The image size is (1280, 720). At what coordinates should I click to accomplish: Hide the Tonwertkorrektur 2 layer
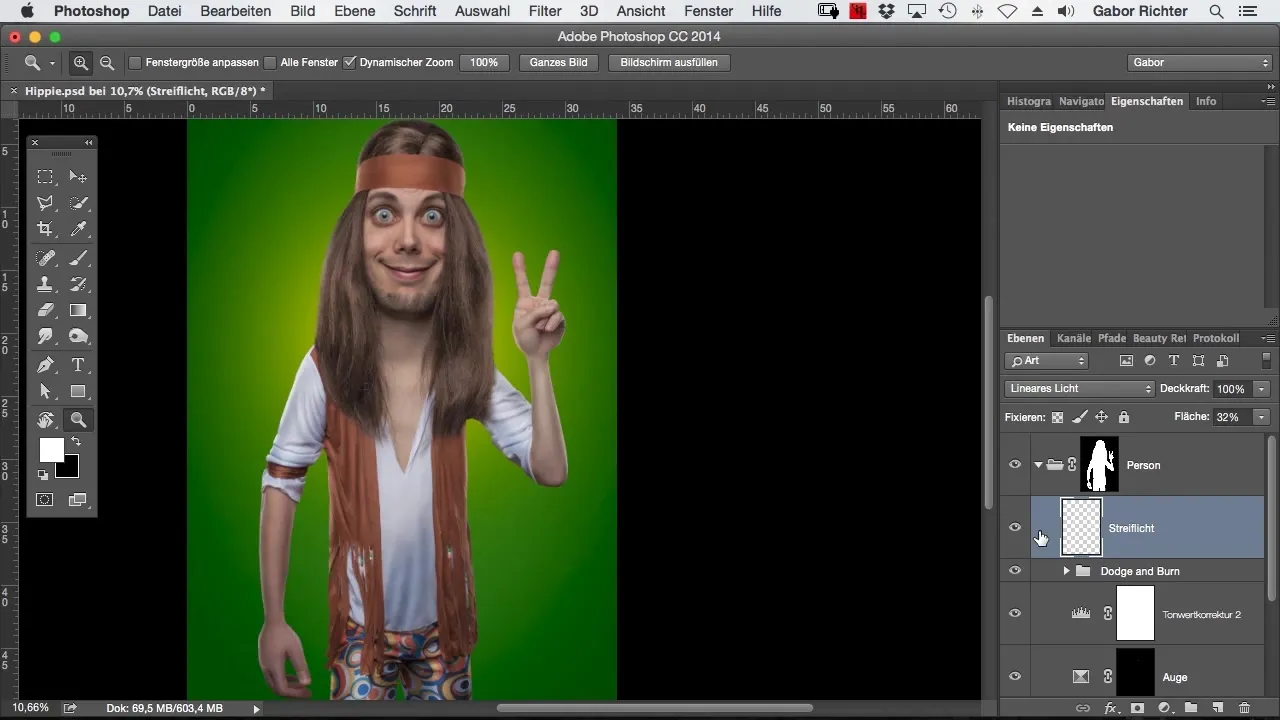(1015, 613)
